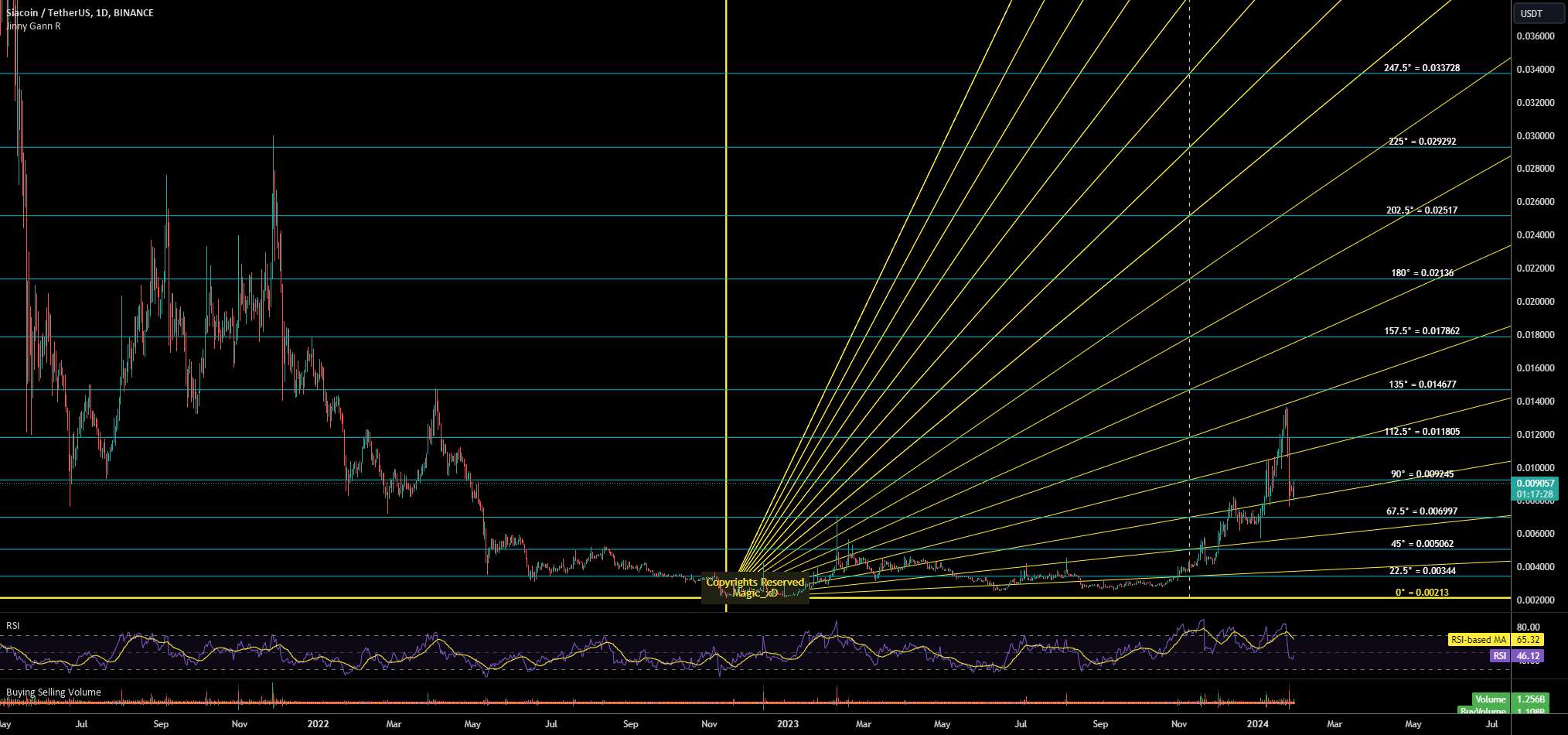Select the 225° = 0.029292 level label

[1422, 142]
